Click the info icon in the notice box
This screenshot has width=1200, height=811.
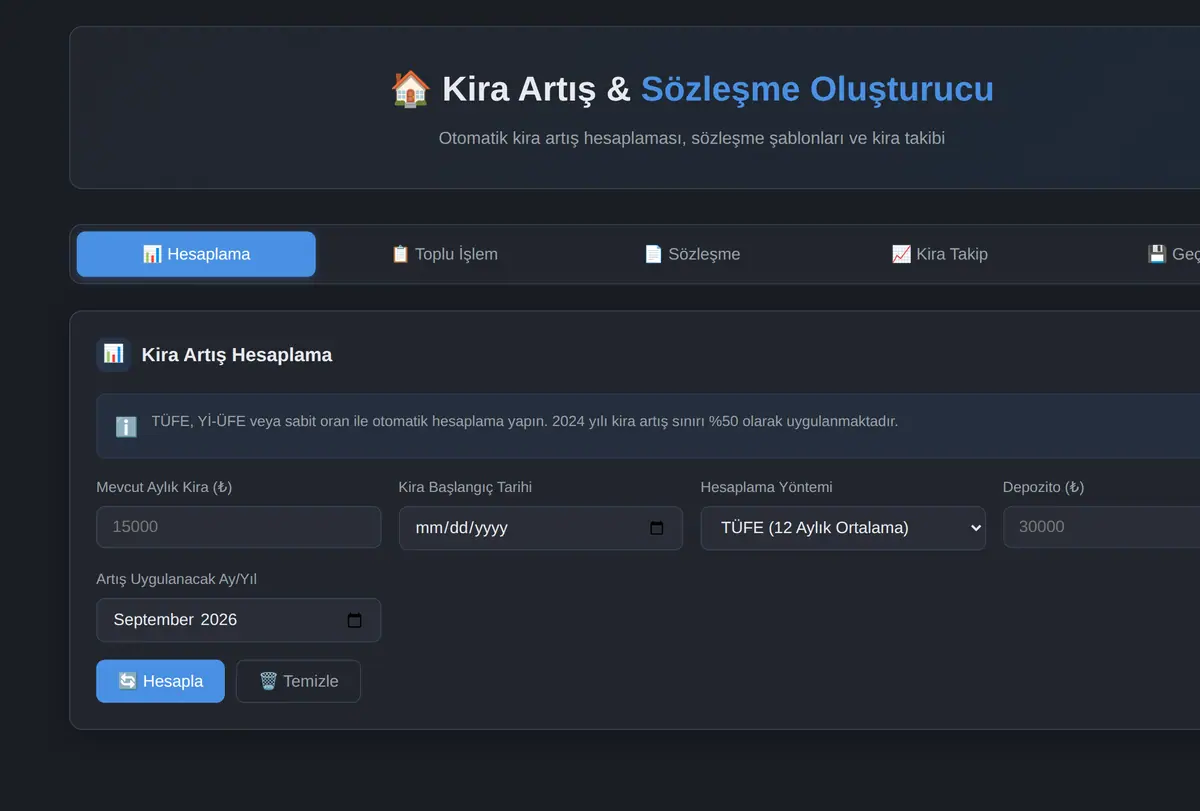point(126,427)
